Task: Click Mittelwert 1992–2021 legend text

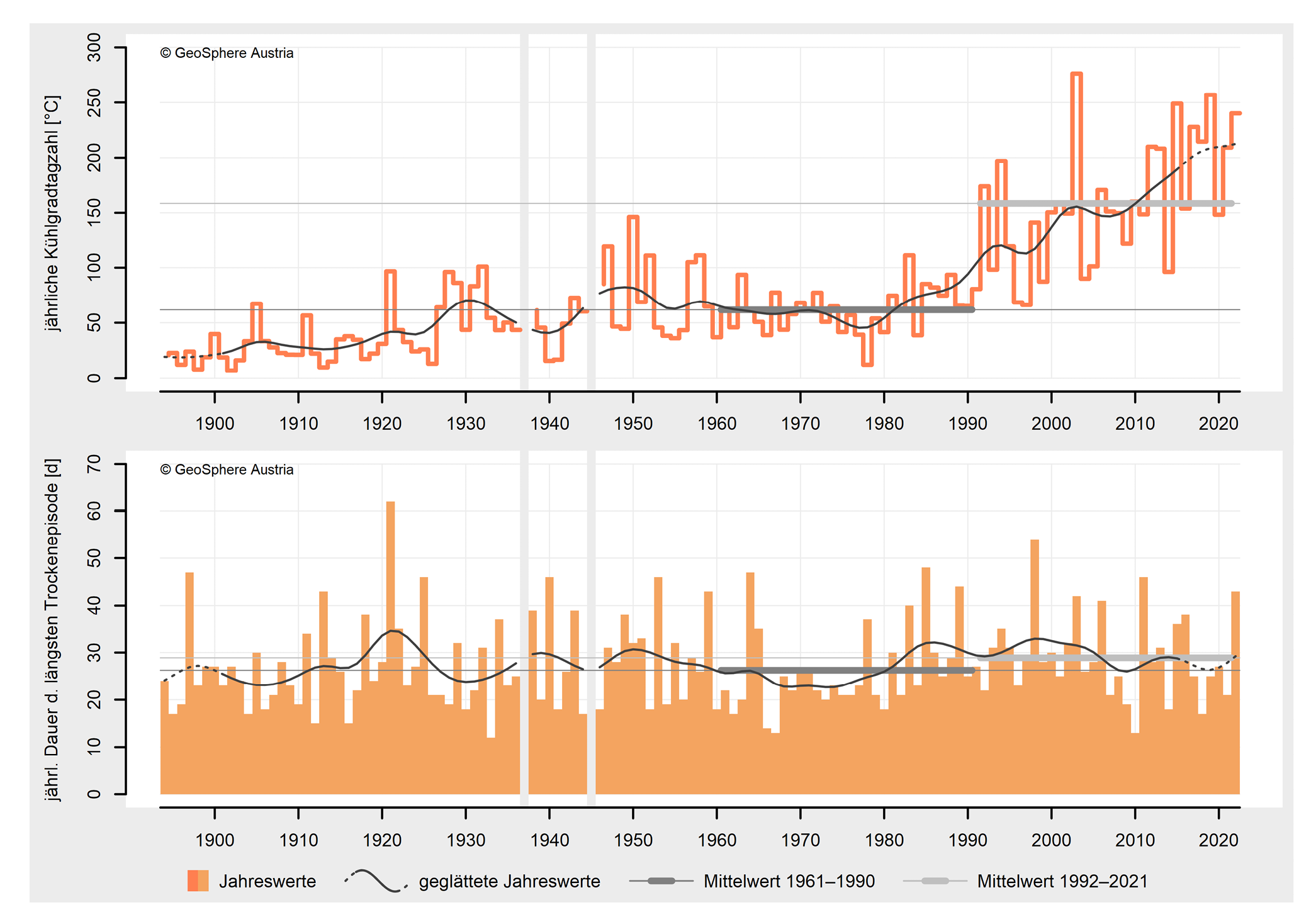Action: (x=1062, y=881)
